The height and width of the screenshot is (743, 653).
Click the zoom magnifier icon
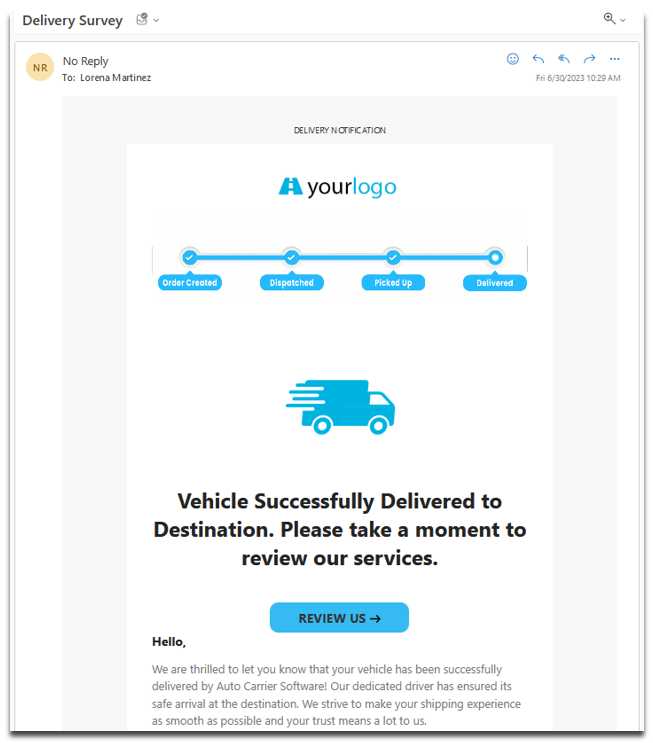click(x=609, y=19)
